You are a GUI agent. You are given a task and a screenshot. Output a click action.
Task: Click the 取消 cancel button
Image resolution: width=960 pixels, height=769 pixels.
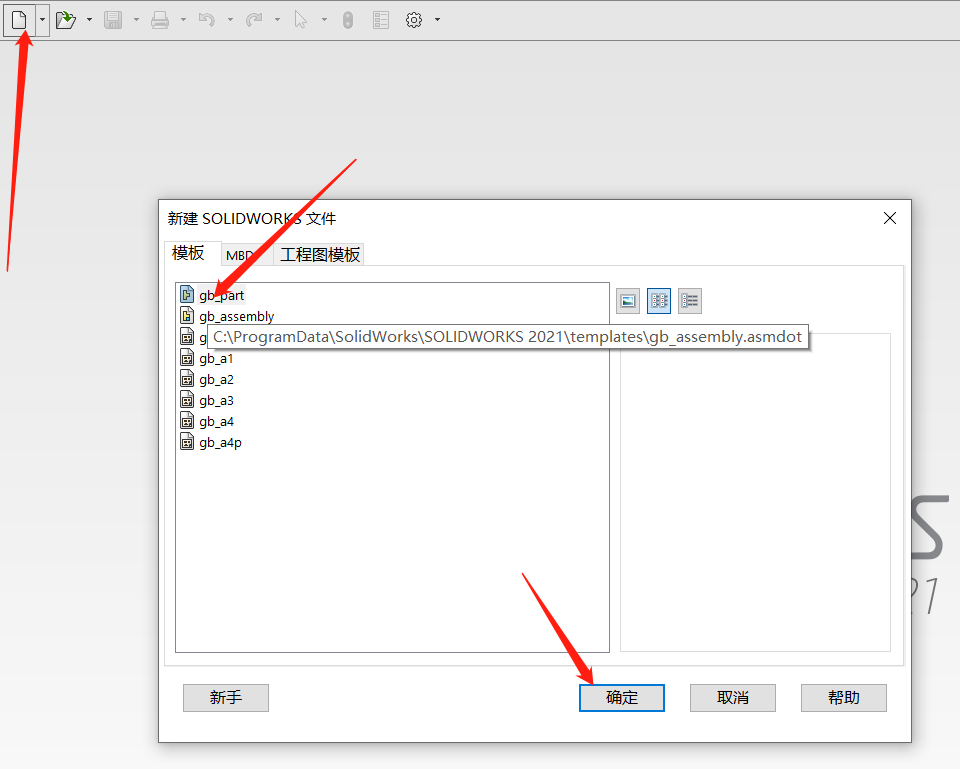coord(733,697)
